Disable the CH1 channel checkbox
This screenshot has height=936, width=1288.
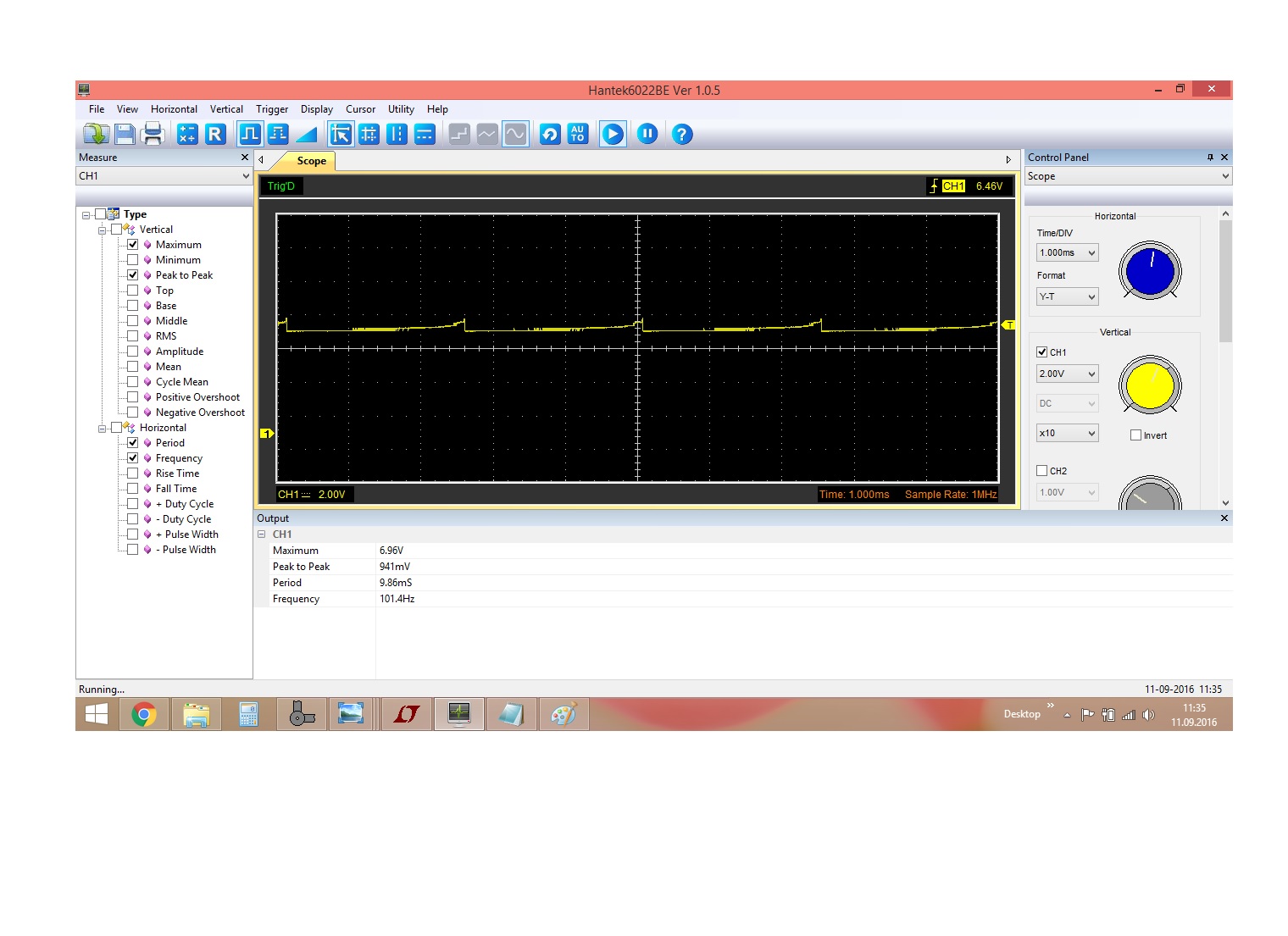1042,352
